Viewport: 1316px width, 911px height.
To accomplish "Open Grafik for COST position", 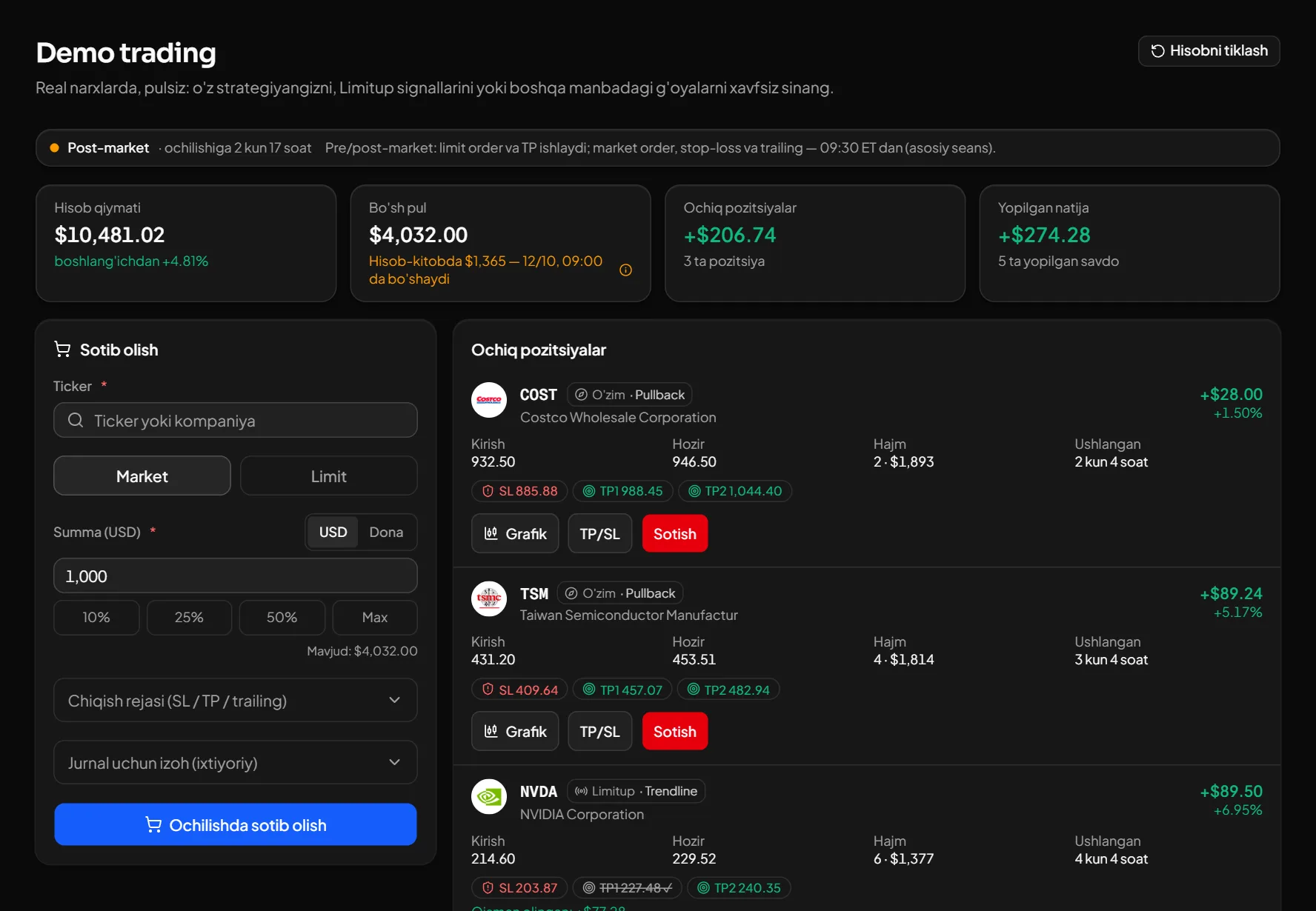I will (x=515, y=534).
